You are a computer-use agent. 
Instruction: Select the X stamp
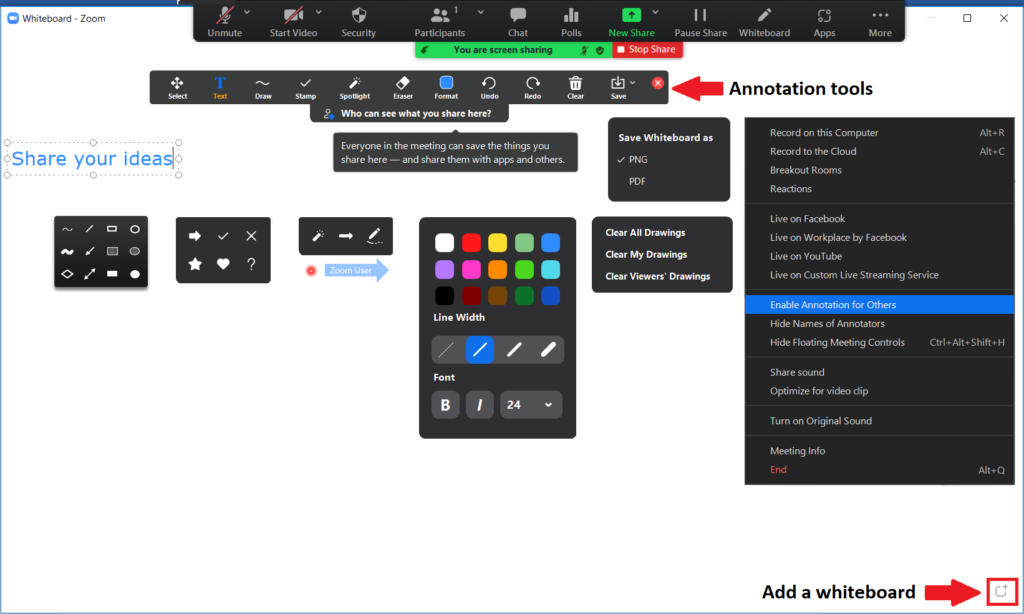(251, 236)
